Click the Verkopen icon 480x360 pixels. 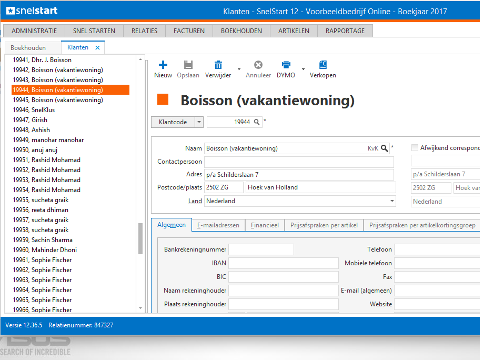[323, 65]
